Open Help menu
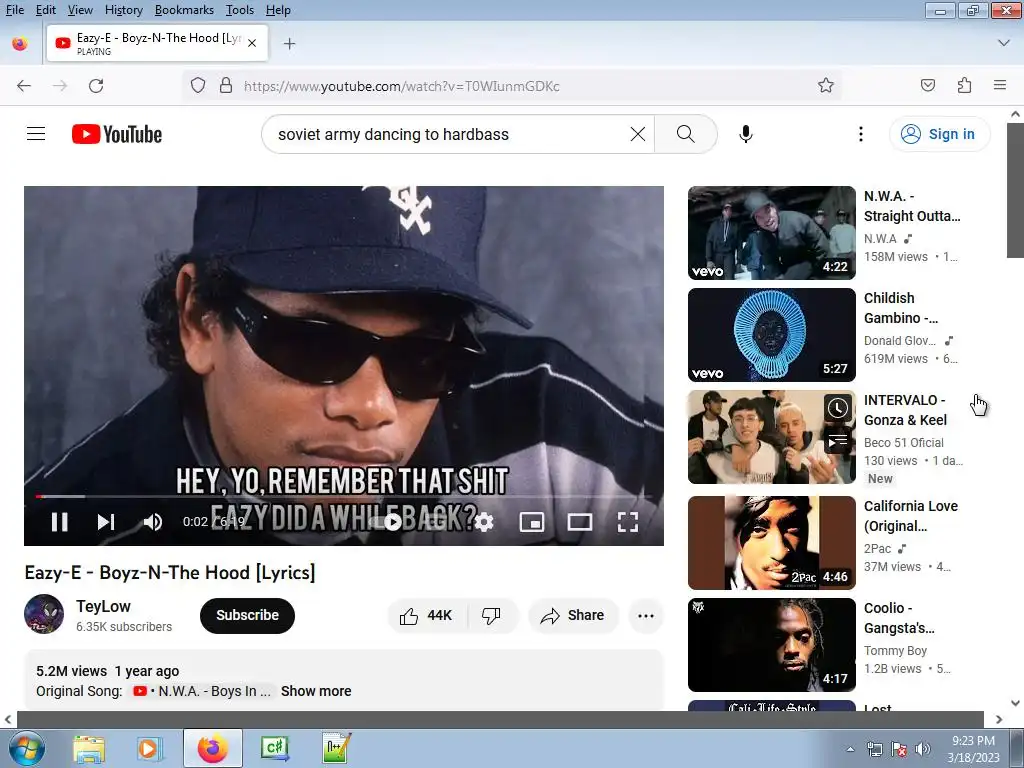This screenshot has height=768, width=1024. coord(278,10)
